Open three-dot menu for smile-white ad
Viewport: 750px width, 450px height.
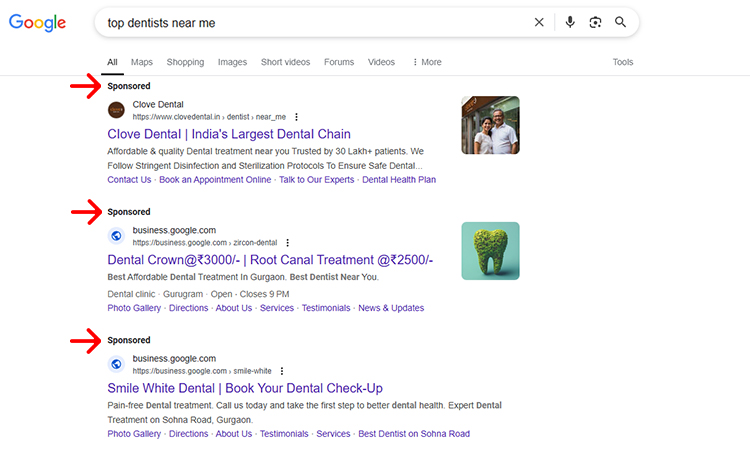pos(282,371)
